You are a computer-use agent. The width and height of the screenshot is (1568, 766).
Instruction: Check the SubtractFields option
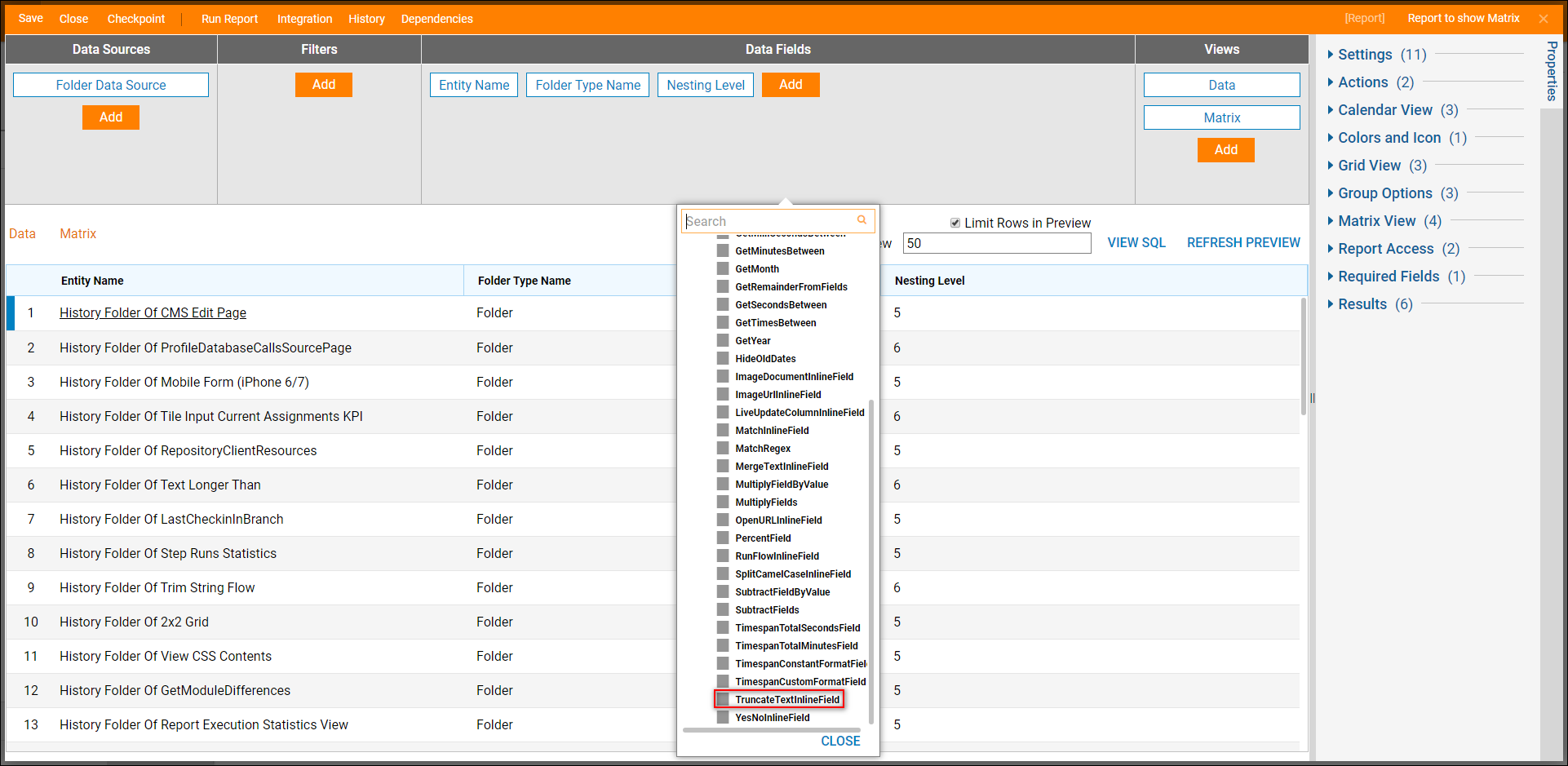[723, 609]
